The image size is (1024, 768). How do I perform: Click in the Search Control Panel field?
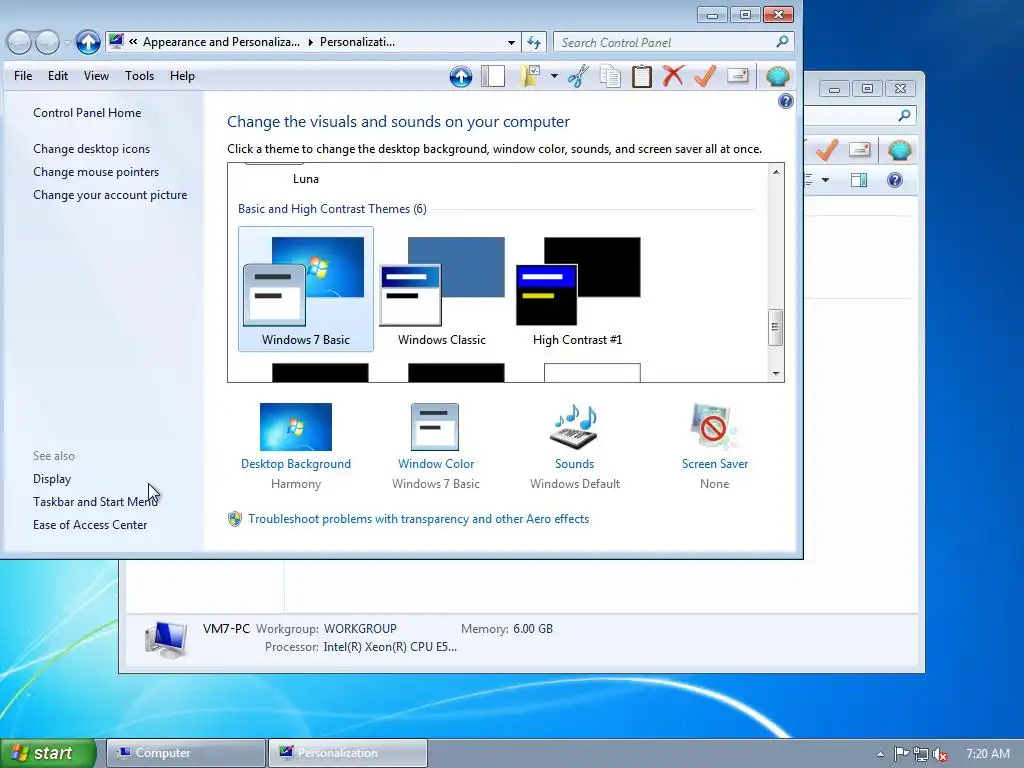[x=673, y=42]
